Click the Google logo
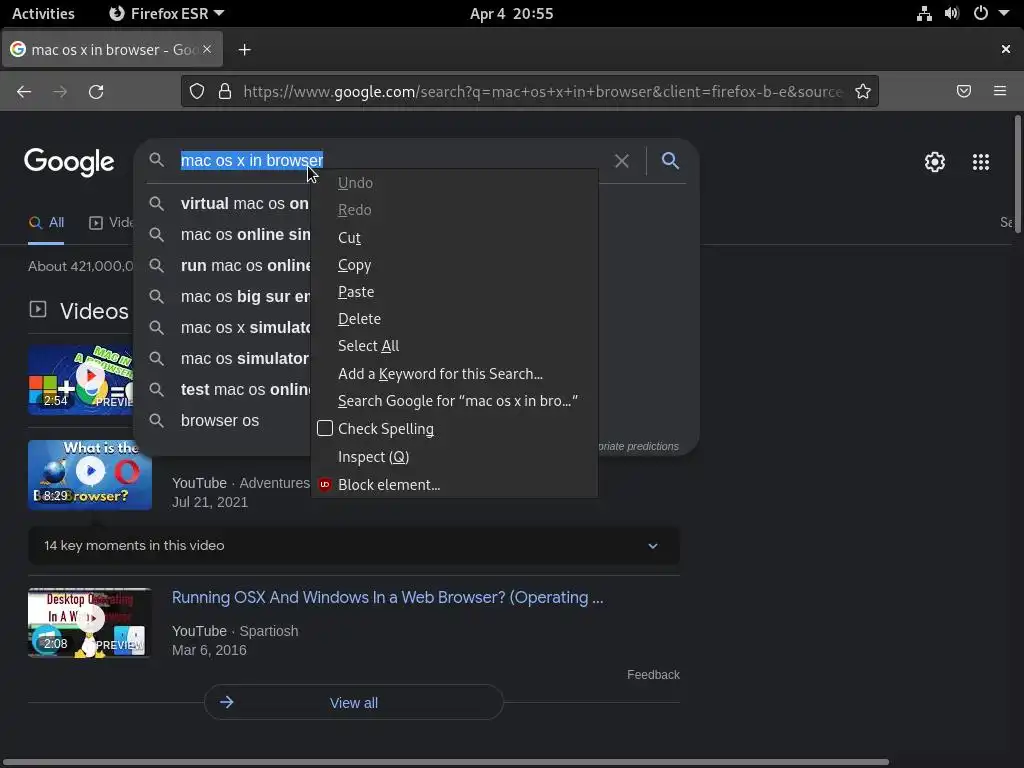Image resolution: width=1024 pixels, height=768 pixels. (69, 162)
